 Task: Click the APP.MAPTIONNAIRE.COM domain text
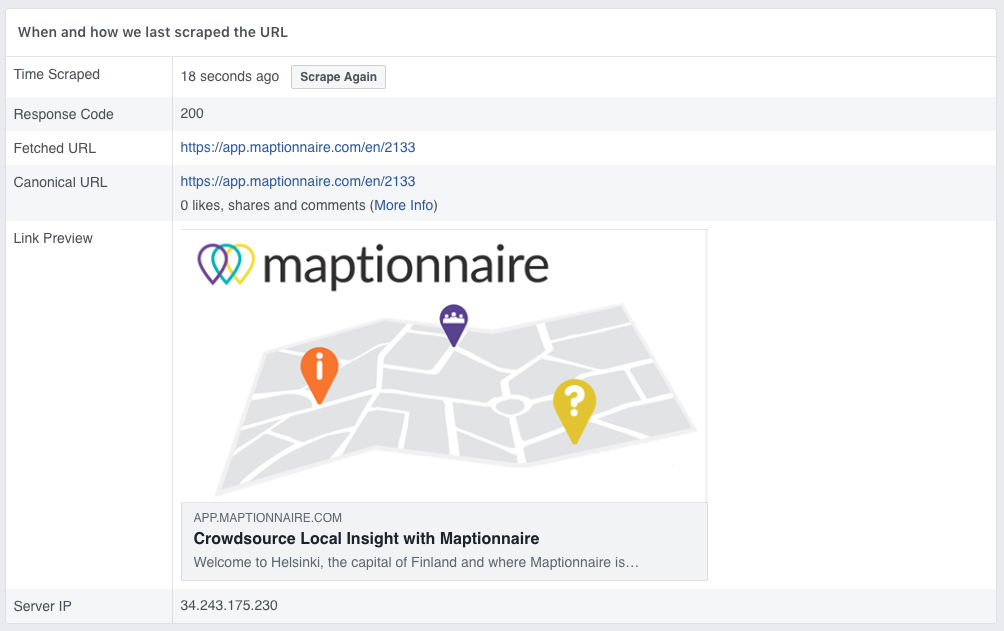pyautogui.click(x=268, y=518)
